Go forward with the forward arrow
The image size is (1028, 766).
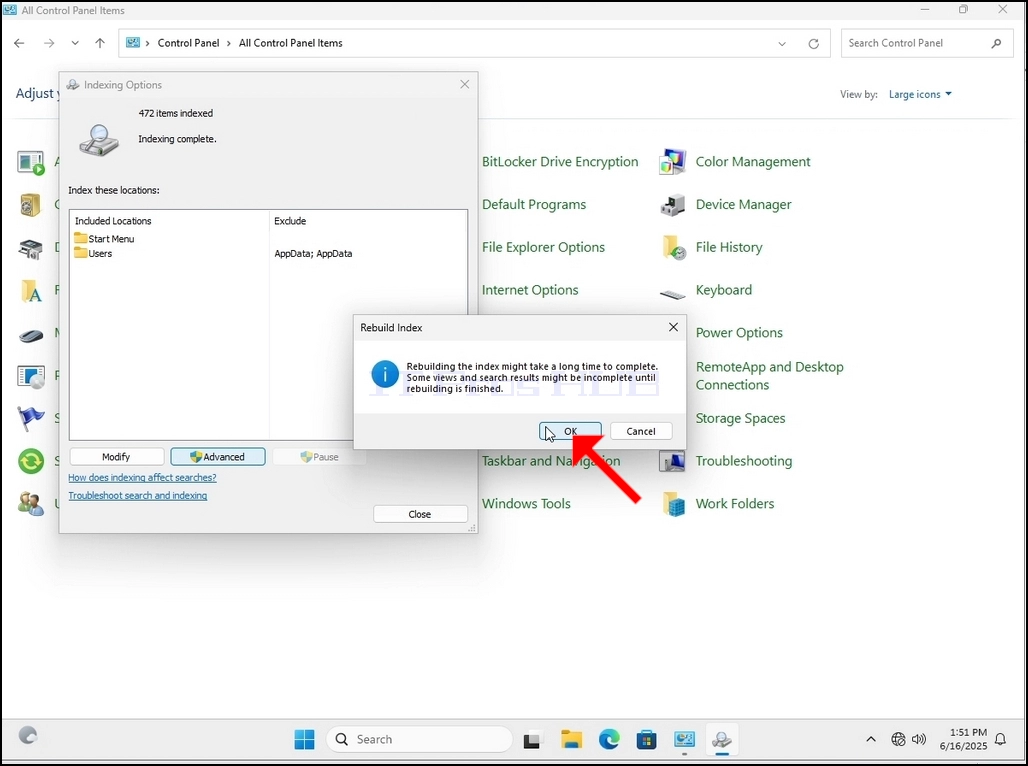point(49,43)
